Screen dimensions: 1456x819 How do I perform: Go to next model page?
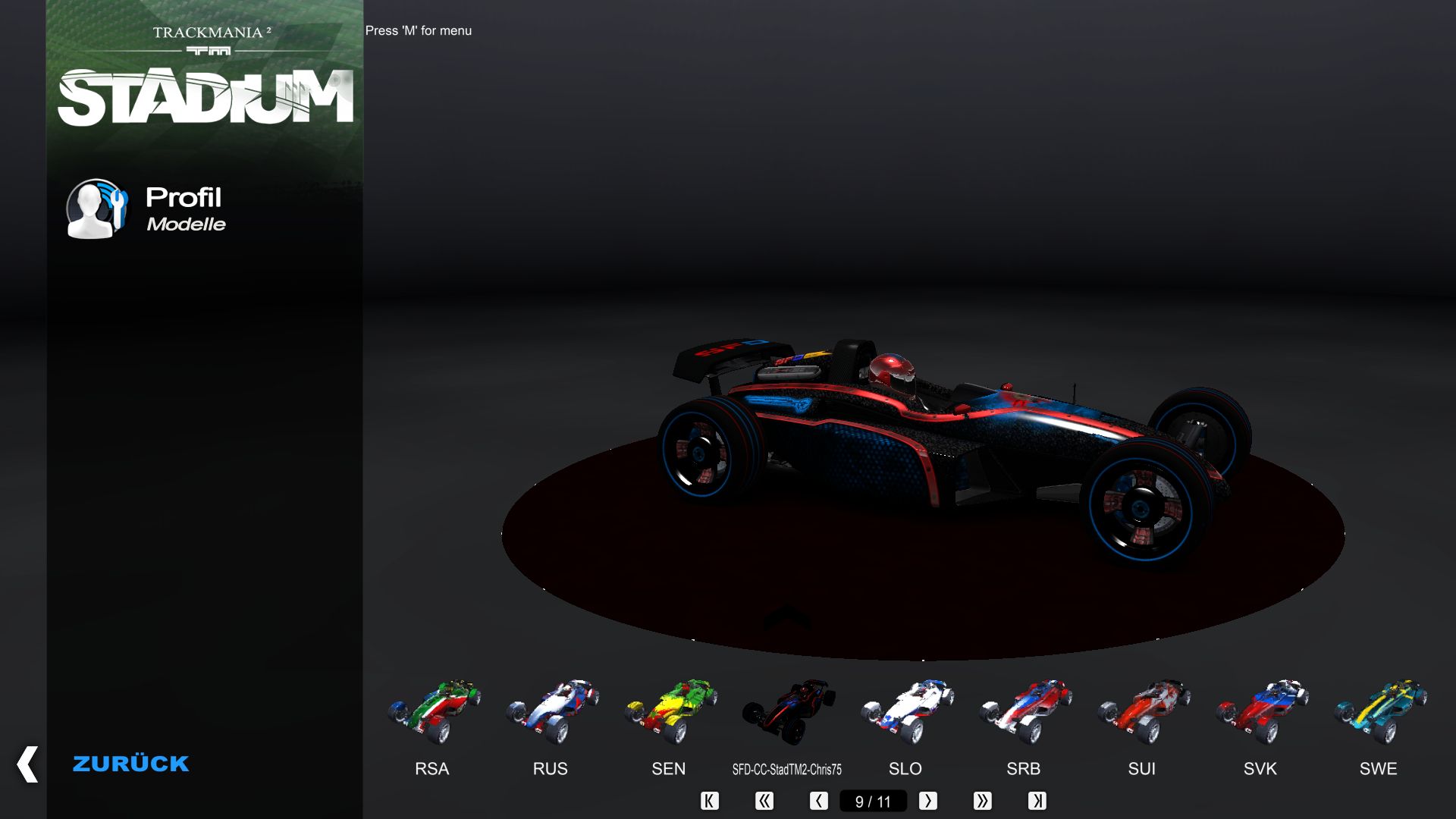click(x=927, y=801)
